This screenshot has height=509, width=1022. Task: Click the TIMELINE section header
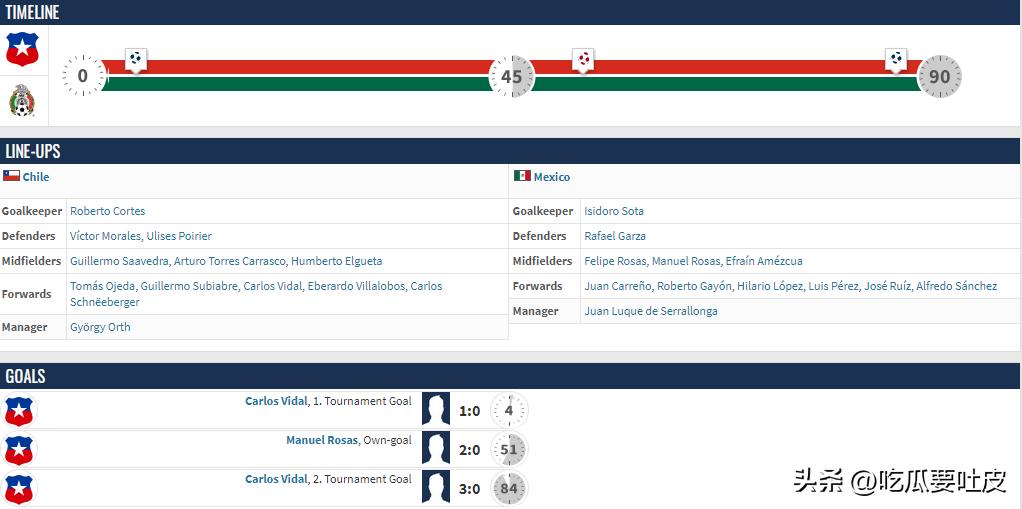510,12
